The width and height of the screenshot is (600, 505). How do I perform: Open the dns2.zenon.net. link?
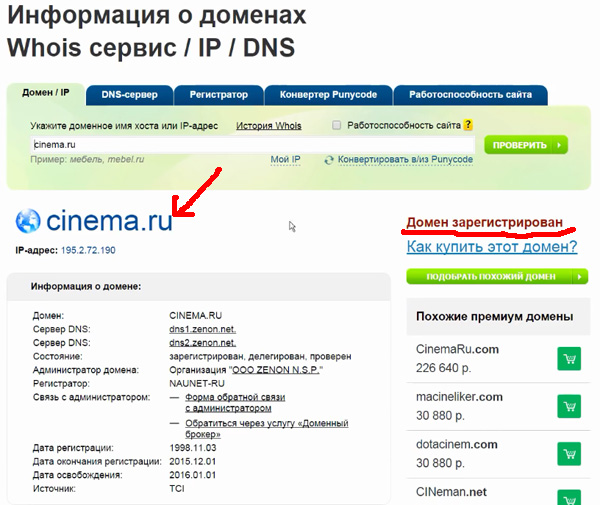[202, 343]
